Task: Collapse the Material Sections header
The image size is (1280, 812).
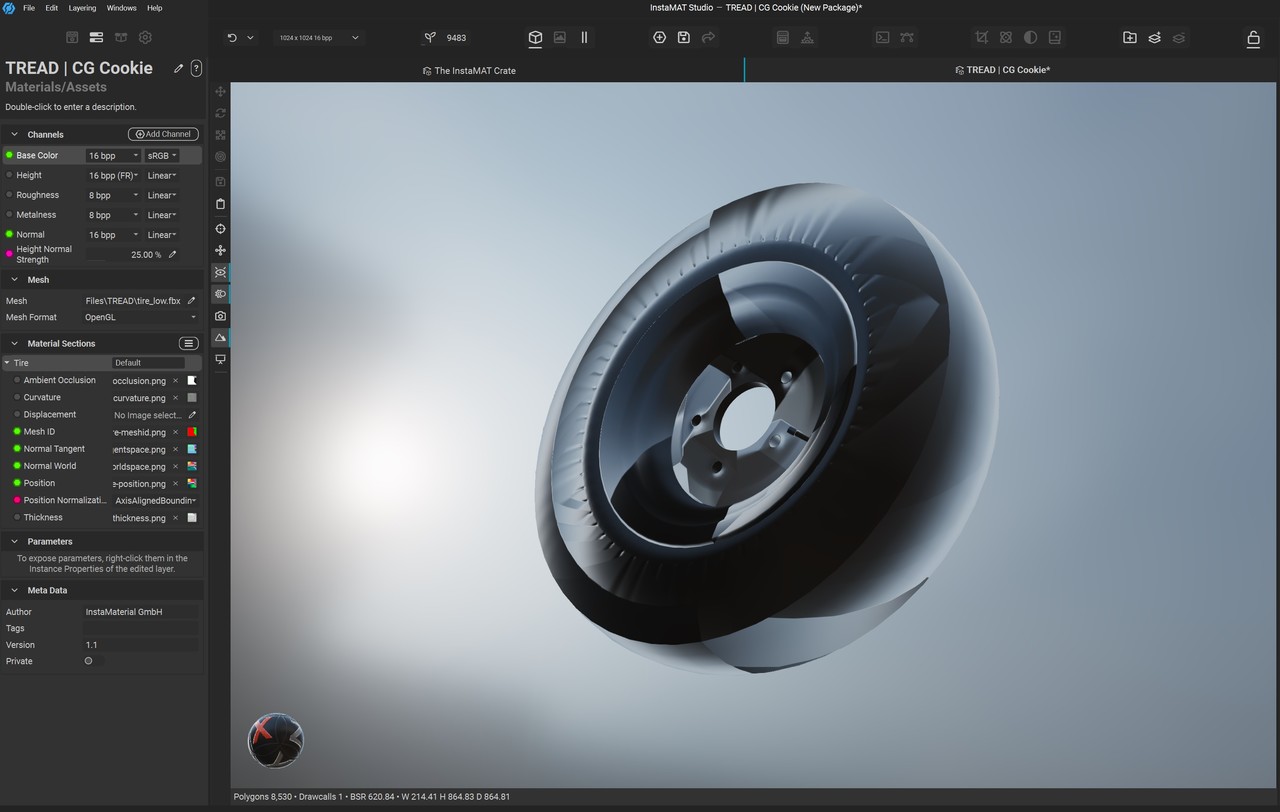Action: point(15,343)
